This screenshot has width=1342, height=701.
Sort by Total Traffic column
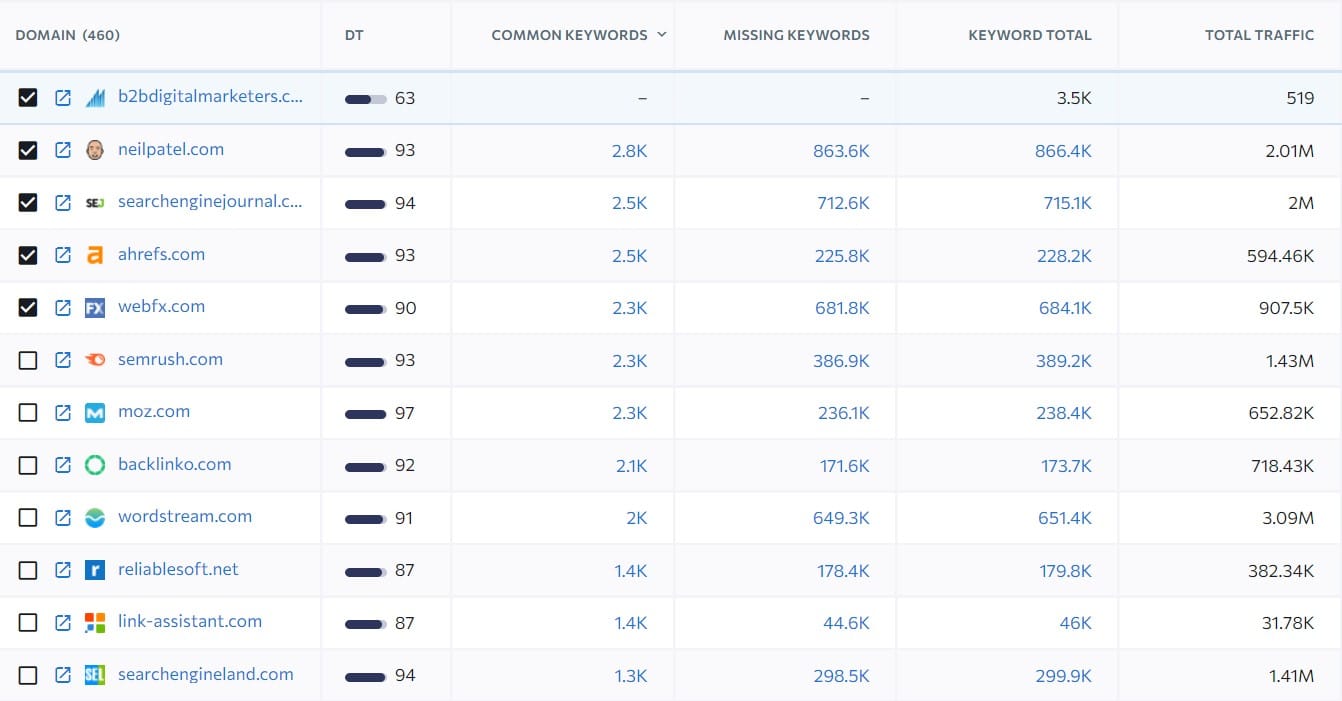[1260, 35]
